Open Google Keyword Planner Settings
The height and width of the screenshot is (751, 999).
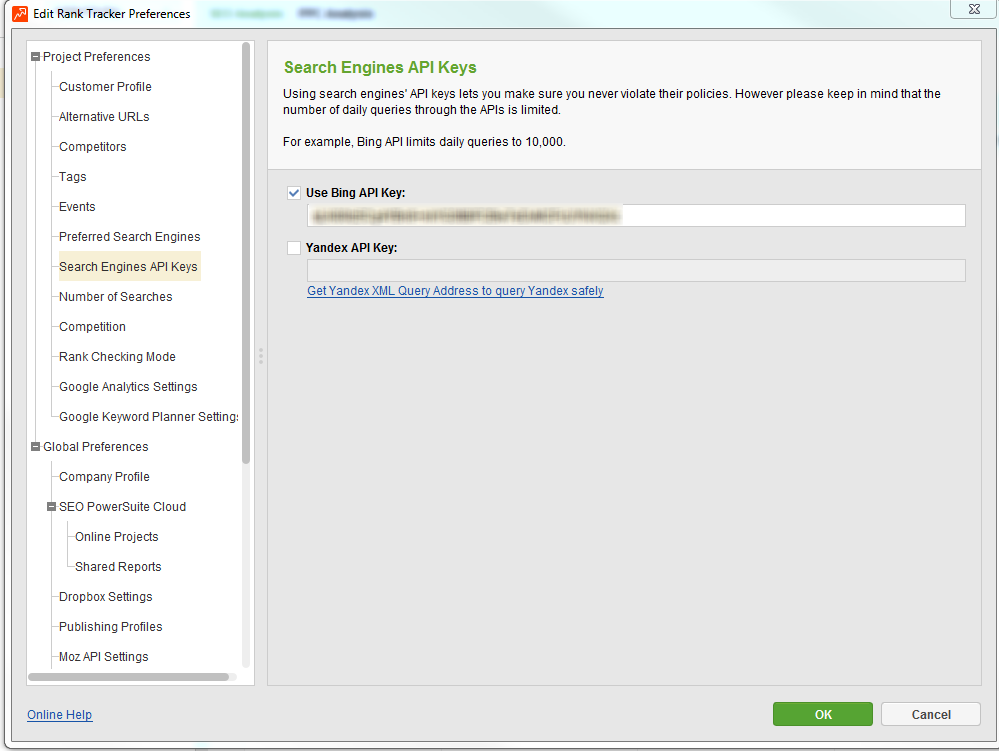[x=148, y=417]
